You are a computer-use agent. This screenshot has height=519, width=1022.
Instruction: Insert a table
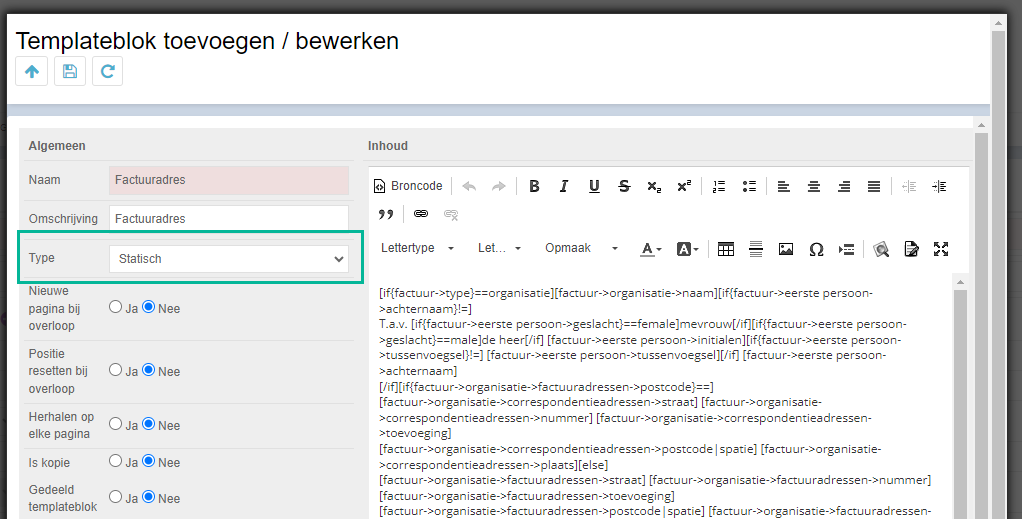(x=725, y=248)
